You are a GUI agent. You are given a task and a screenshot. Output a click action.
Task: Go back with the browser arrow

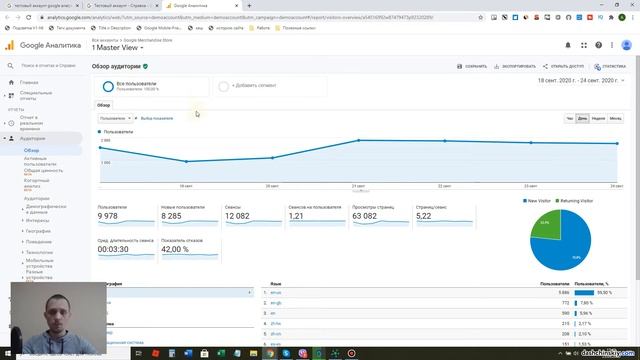tap(7, 18)
